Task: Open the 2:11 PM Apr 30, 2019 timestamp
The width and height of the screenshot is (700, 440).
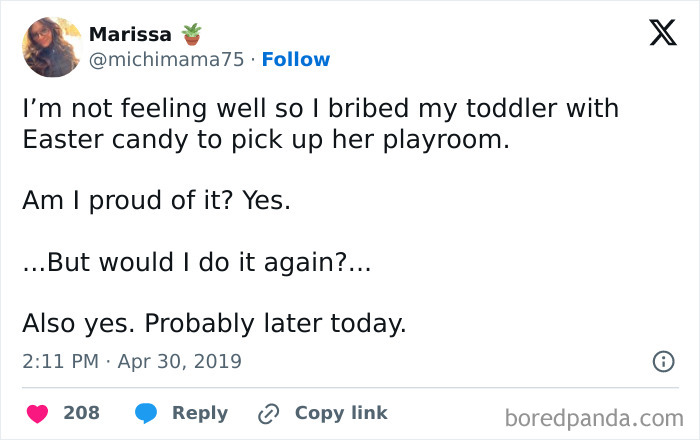Action: [x=132, y=361]
